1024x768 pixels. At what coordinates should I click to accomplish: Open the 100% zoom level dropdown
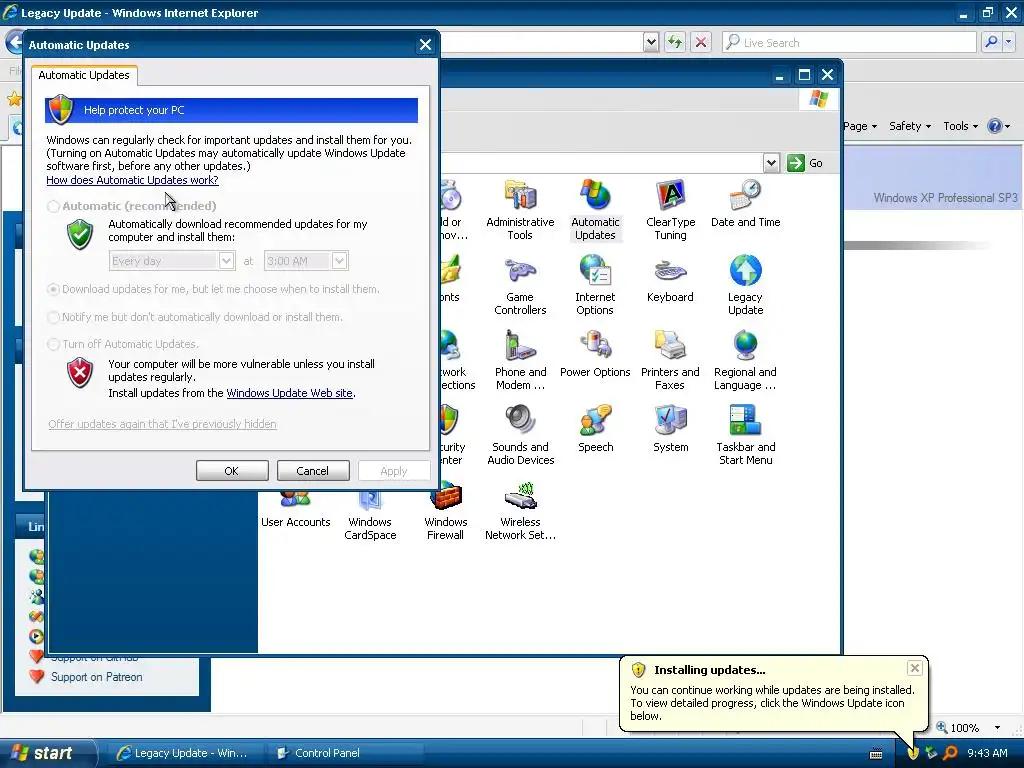[x=997, y=728]
